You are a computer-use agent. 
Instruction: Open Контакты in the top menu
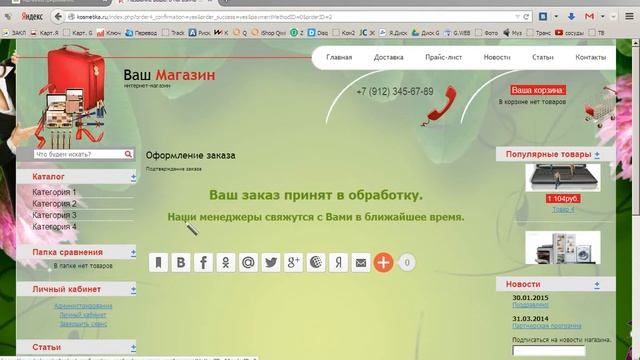(x=590, y=58)
